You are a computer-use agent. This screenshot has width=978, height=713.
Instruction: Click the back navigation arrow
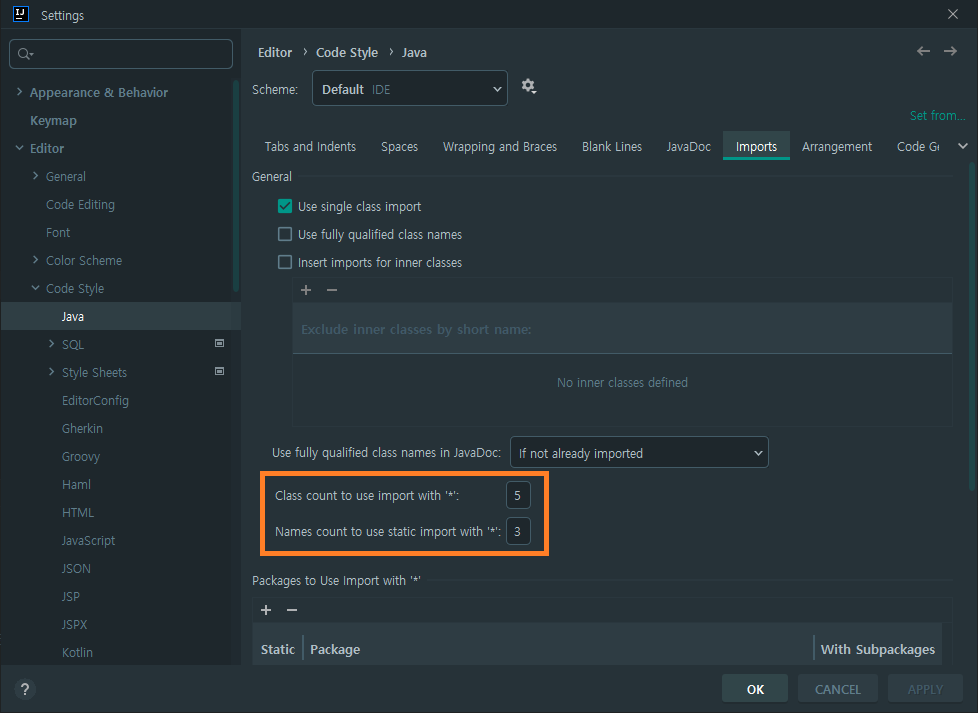click(922, 51)
